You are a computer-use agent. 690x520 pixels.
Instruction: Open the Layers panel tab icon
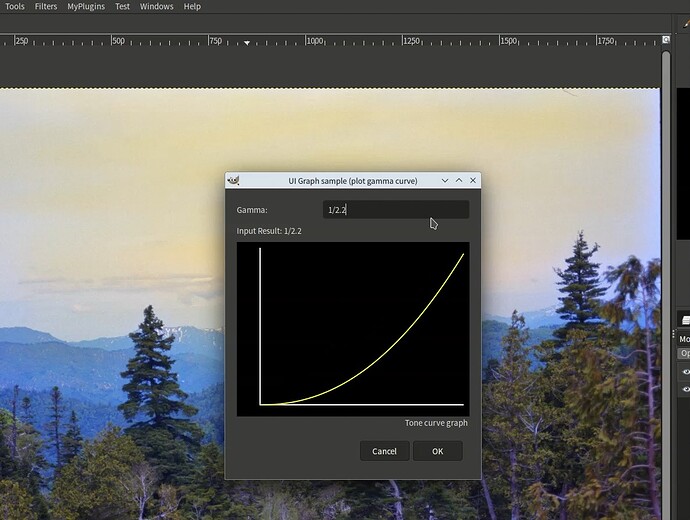(x=686, y=320)
